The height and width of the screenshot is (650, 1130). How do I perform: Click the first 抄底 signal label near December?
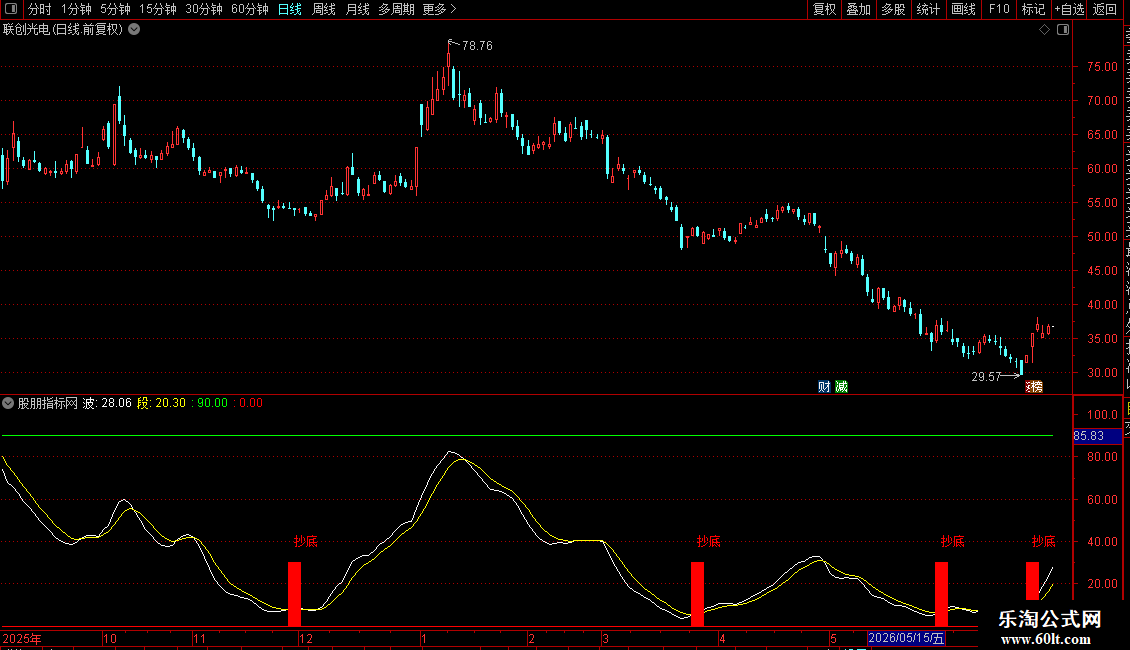306,541
